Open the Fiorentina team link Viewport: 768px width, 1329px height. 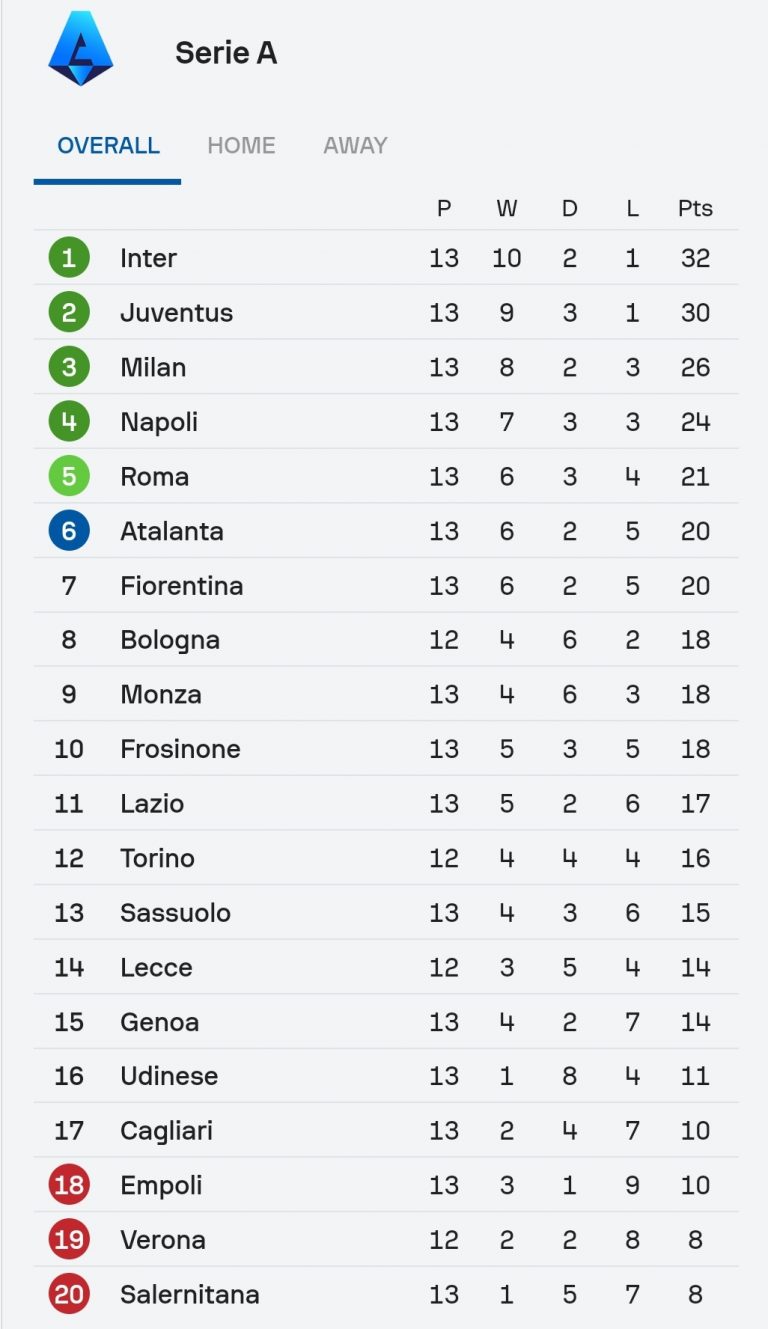(x=181, y=586)
